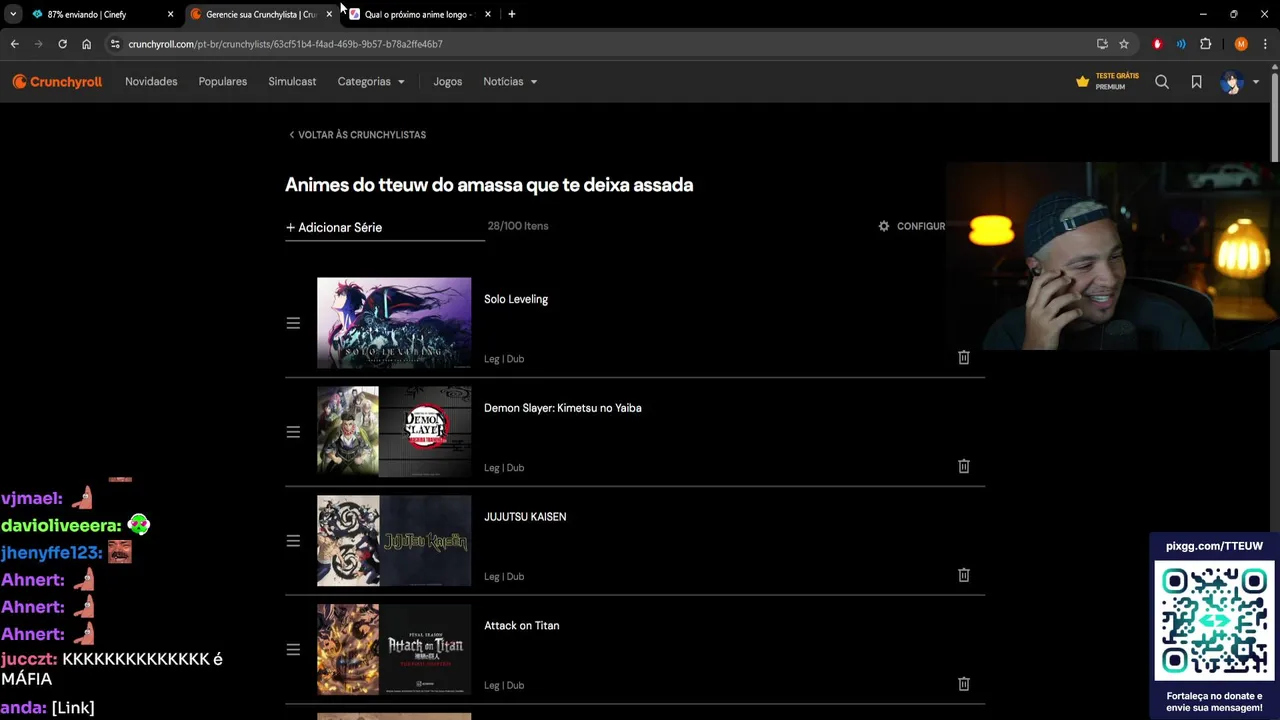Grab the Attack on Titan reorder handle
Image resolution: width=1280 pixels, height=720 pixels.
coord(293,650)
